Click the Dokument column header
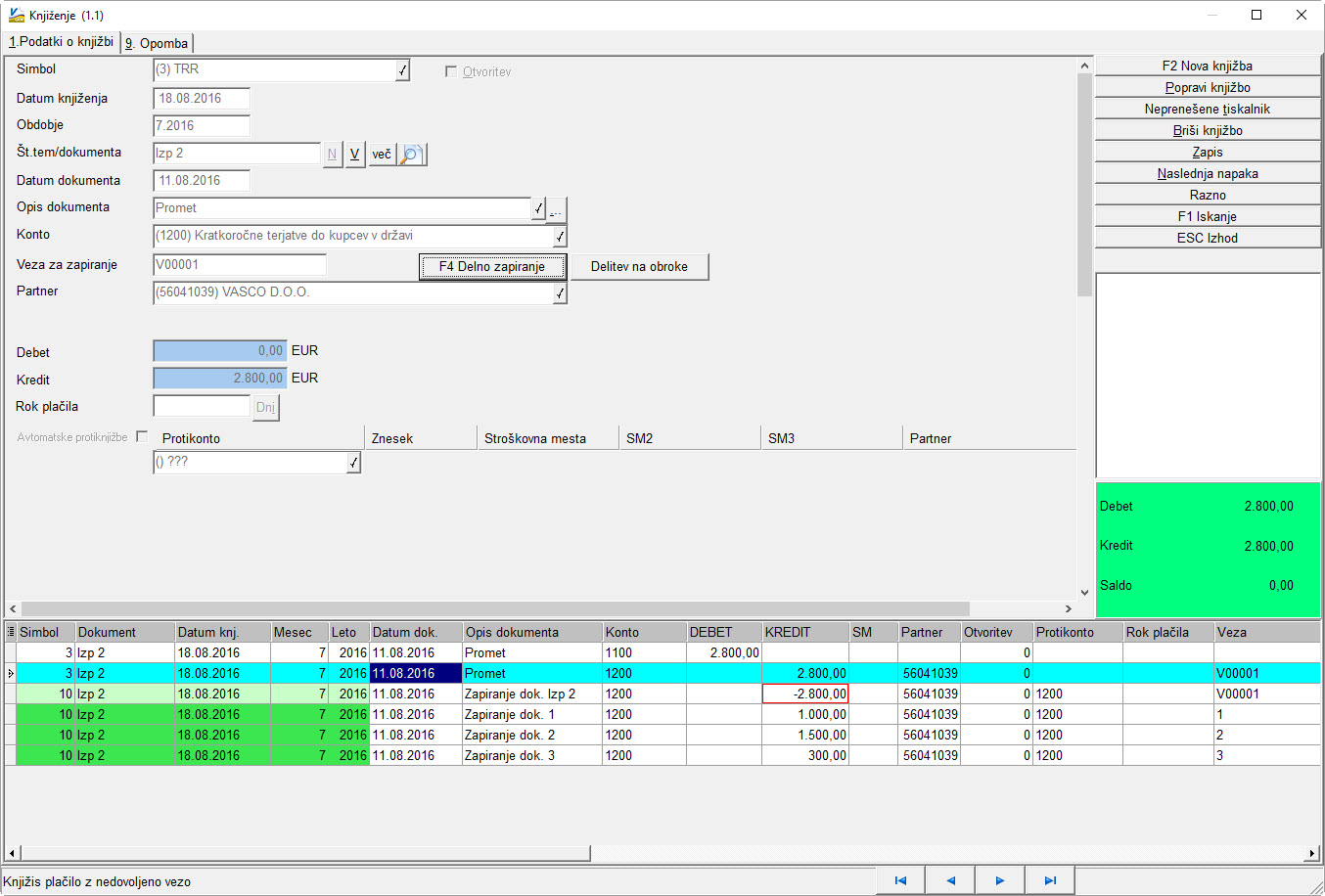The height and width of the screenshot is (896, 1325). click(x=125, y=632)
